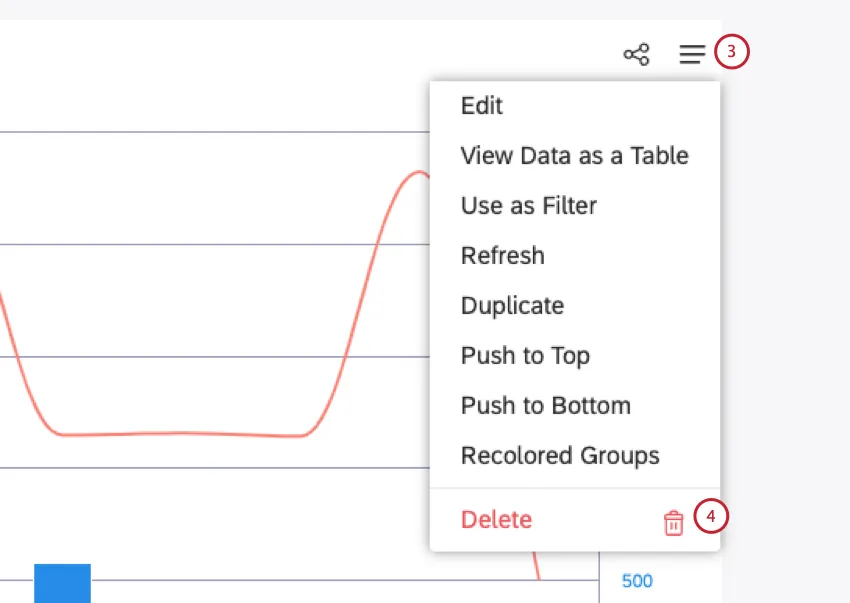
Task: Click the share icon above the chart
Action: (636, 54)
